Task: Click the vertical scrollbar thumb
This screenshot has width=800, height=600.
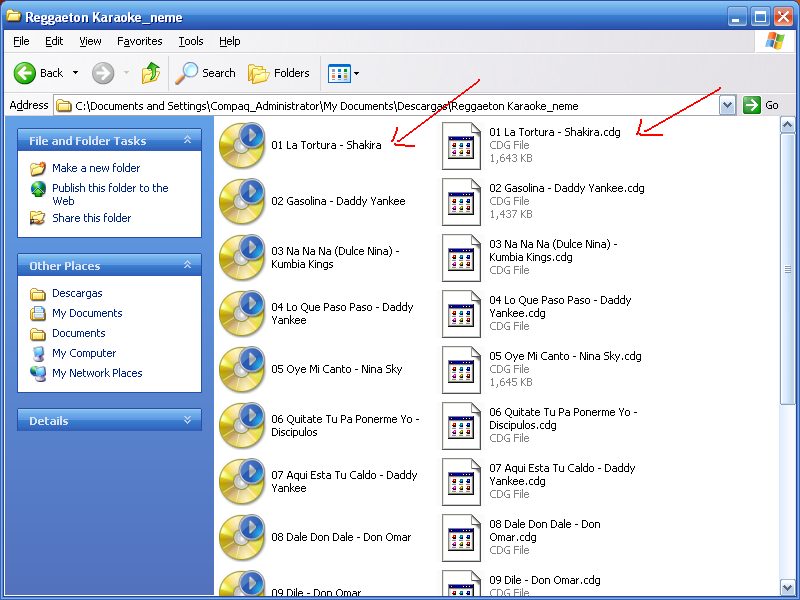Action: 787,269
